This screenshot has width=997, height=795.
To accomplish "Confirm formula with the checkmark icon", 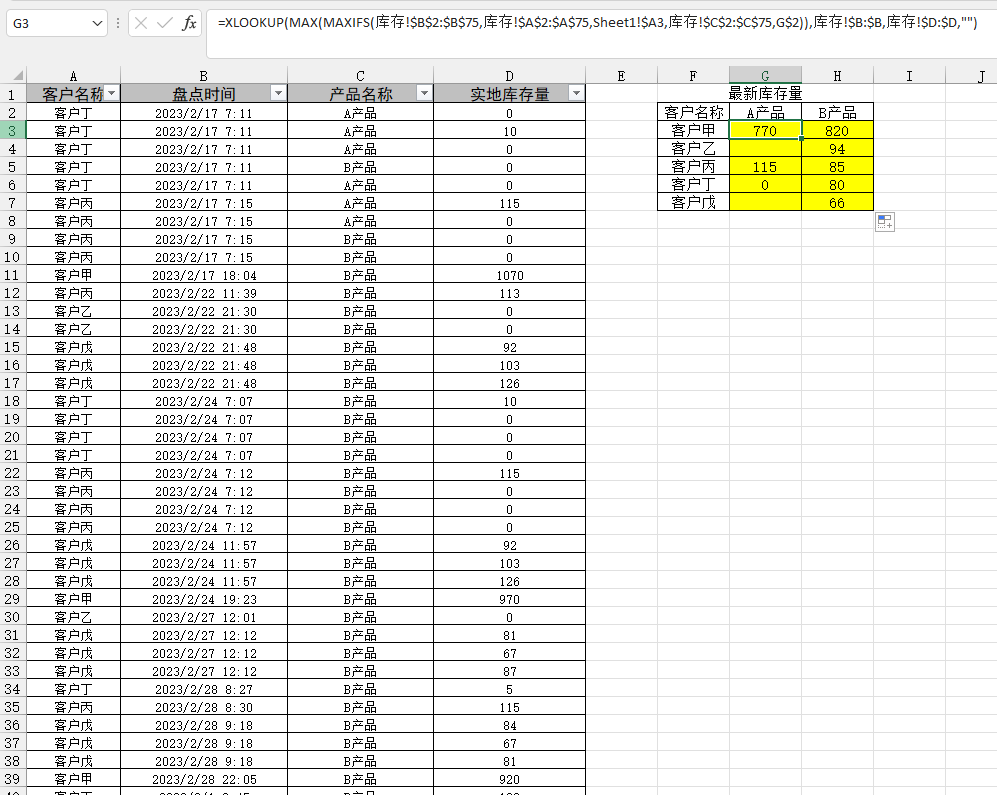I will pos(165,24).
